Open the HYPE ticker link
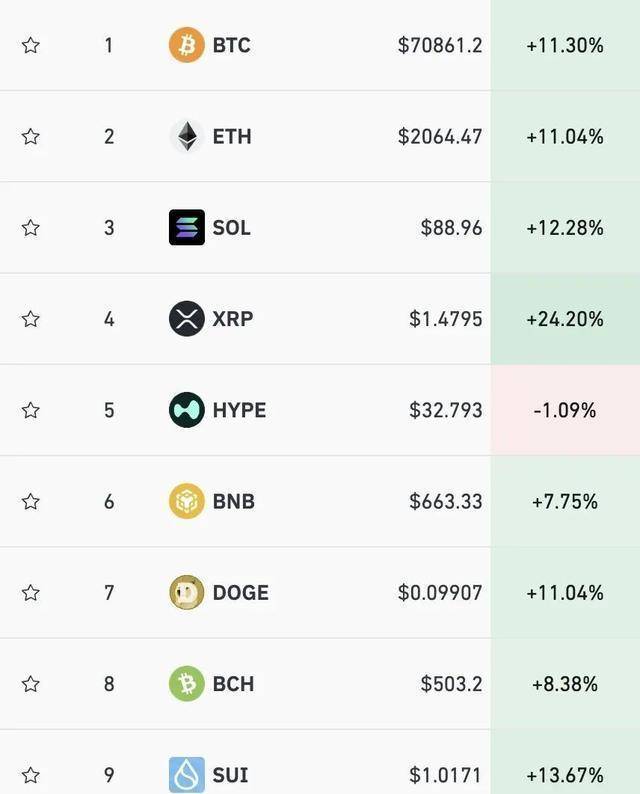This screenshot has height=794, width=640. [x=239, y=410]
